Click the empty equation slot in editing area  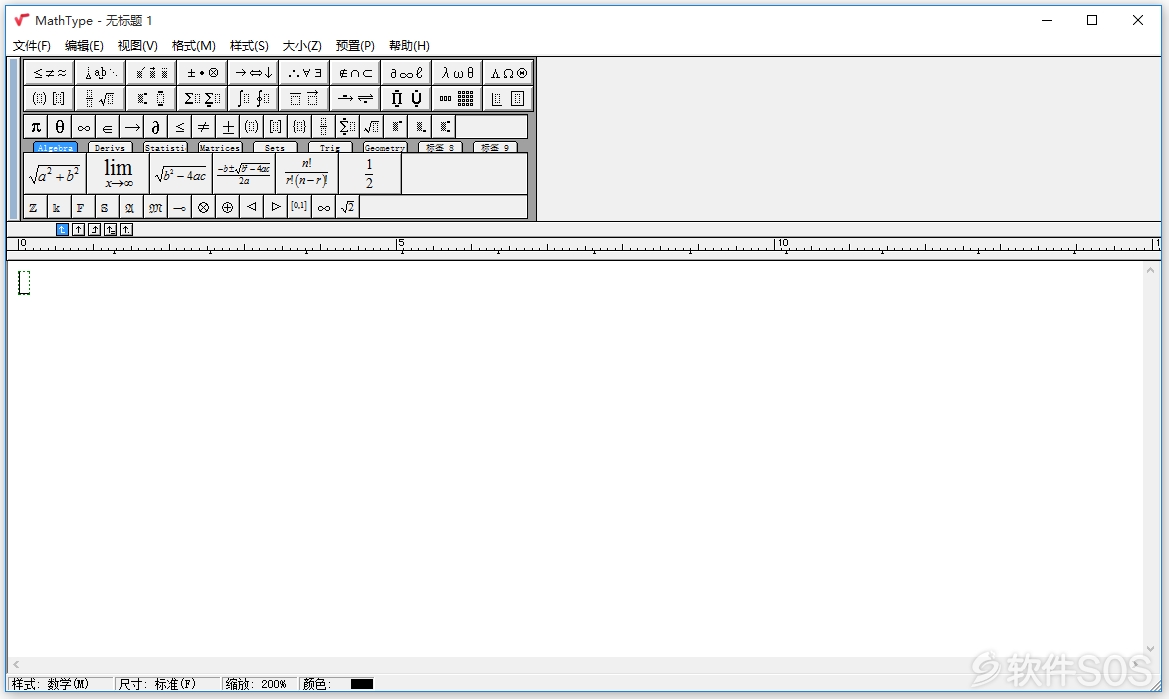[x=24, y=282]
